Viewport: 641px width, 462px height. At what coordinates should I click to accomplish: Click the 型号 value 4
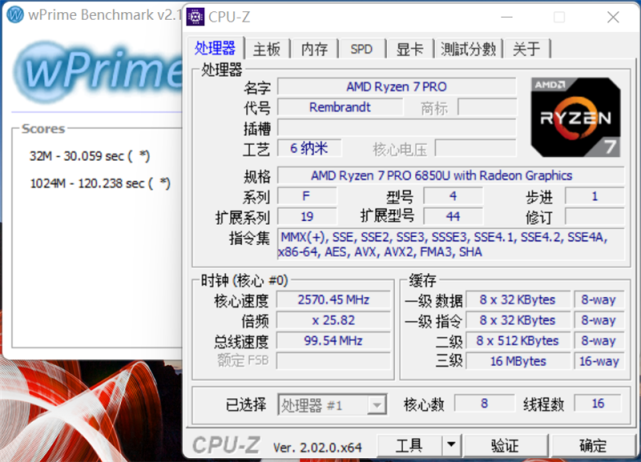point(453,196)
